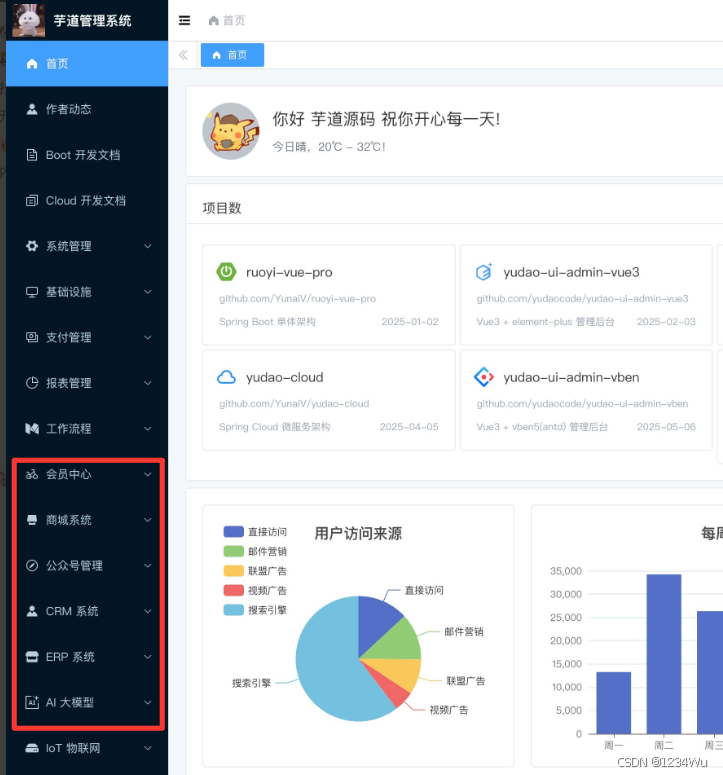The width and height of the screenshot is (723, 775).
Task: Click the rabbit logo of 芋道管理系统
Action: [x=29, y=20]
